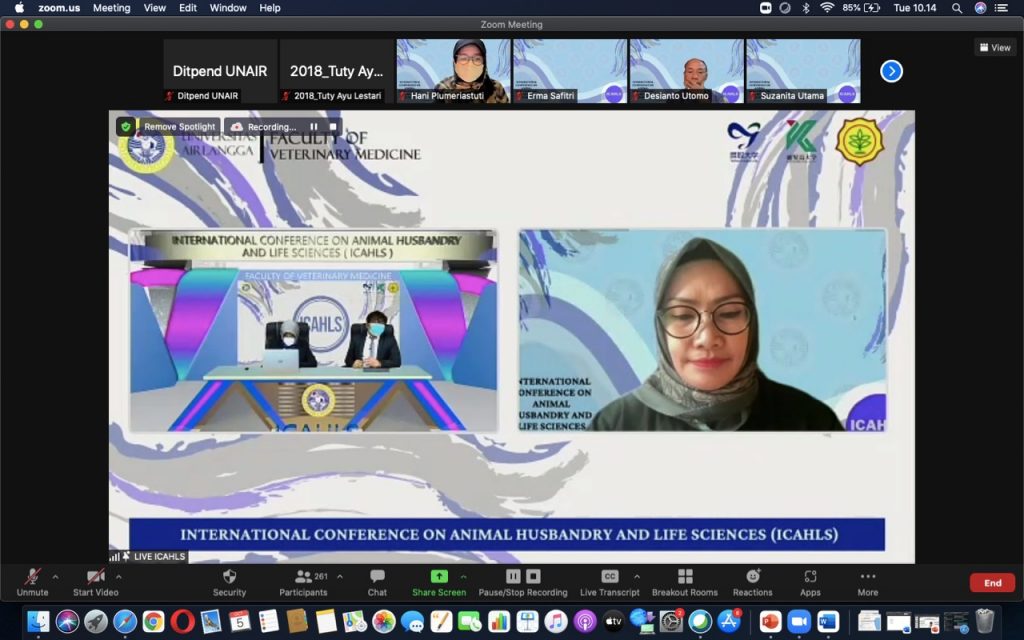Pause the recording in the toolbar
This screenshot has height=640, width=1024.
[x=513, y=576]
